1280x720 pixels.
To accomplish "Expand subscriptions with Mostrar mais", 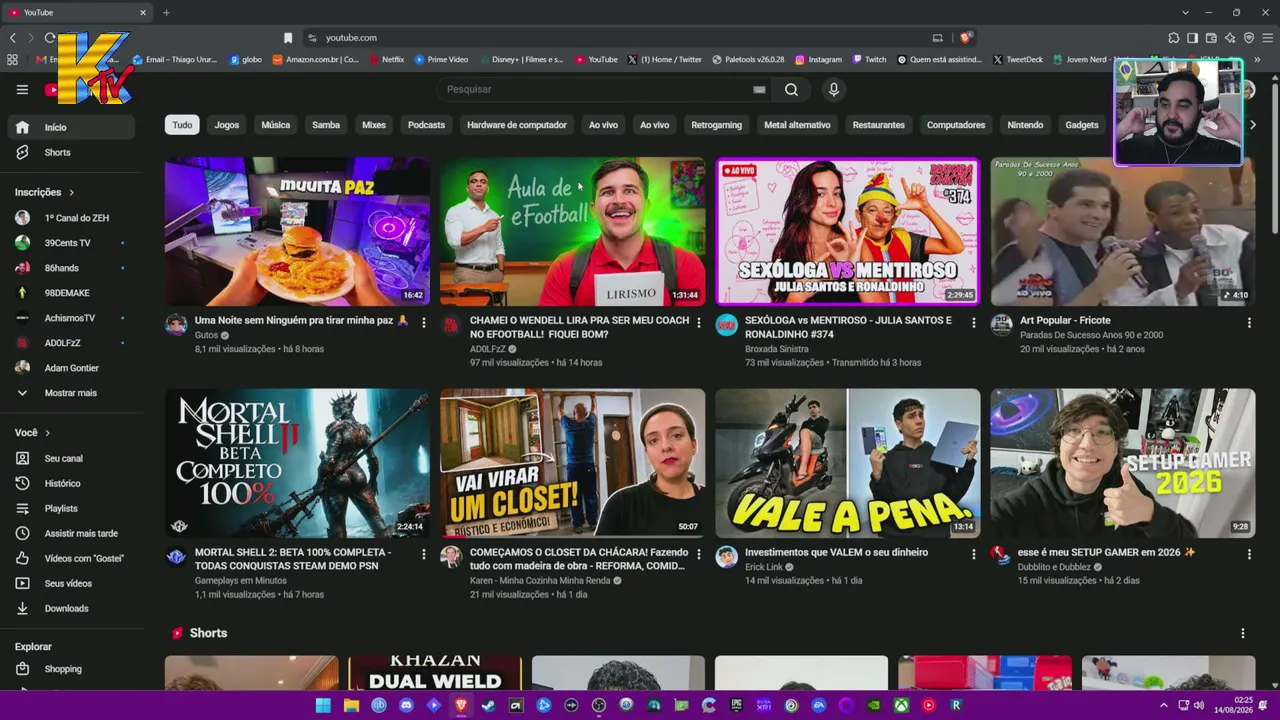I will [70, 393].
